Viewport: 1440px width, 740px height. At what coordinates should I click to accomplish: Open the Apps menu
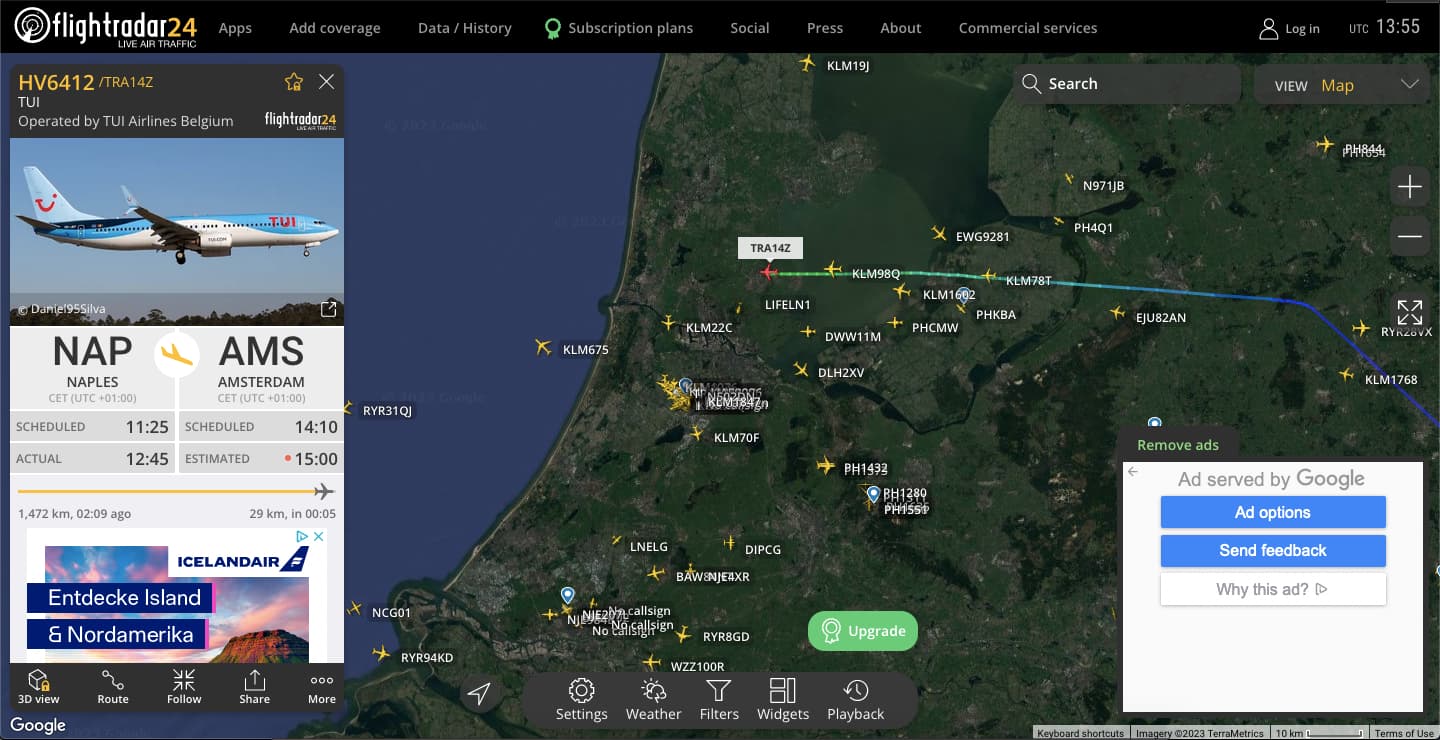click(x=235, y=28)
